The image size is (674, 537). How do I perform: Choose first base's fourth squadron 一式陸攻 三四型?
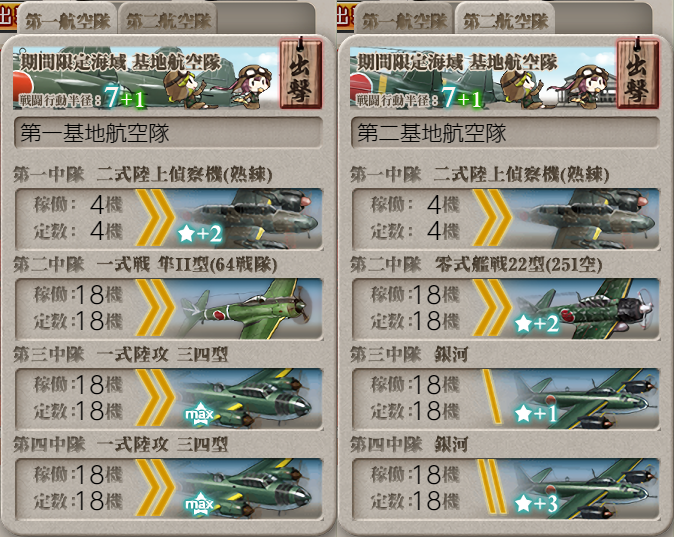coord(168,489)
